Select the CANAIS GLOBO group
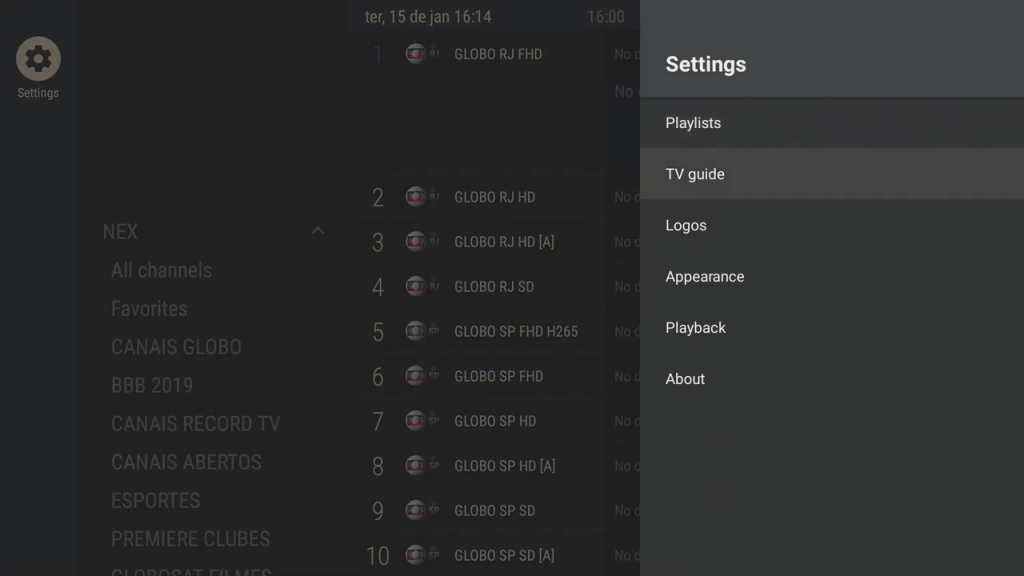 tap(176, 347)
